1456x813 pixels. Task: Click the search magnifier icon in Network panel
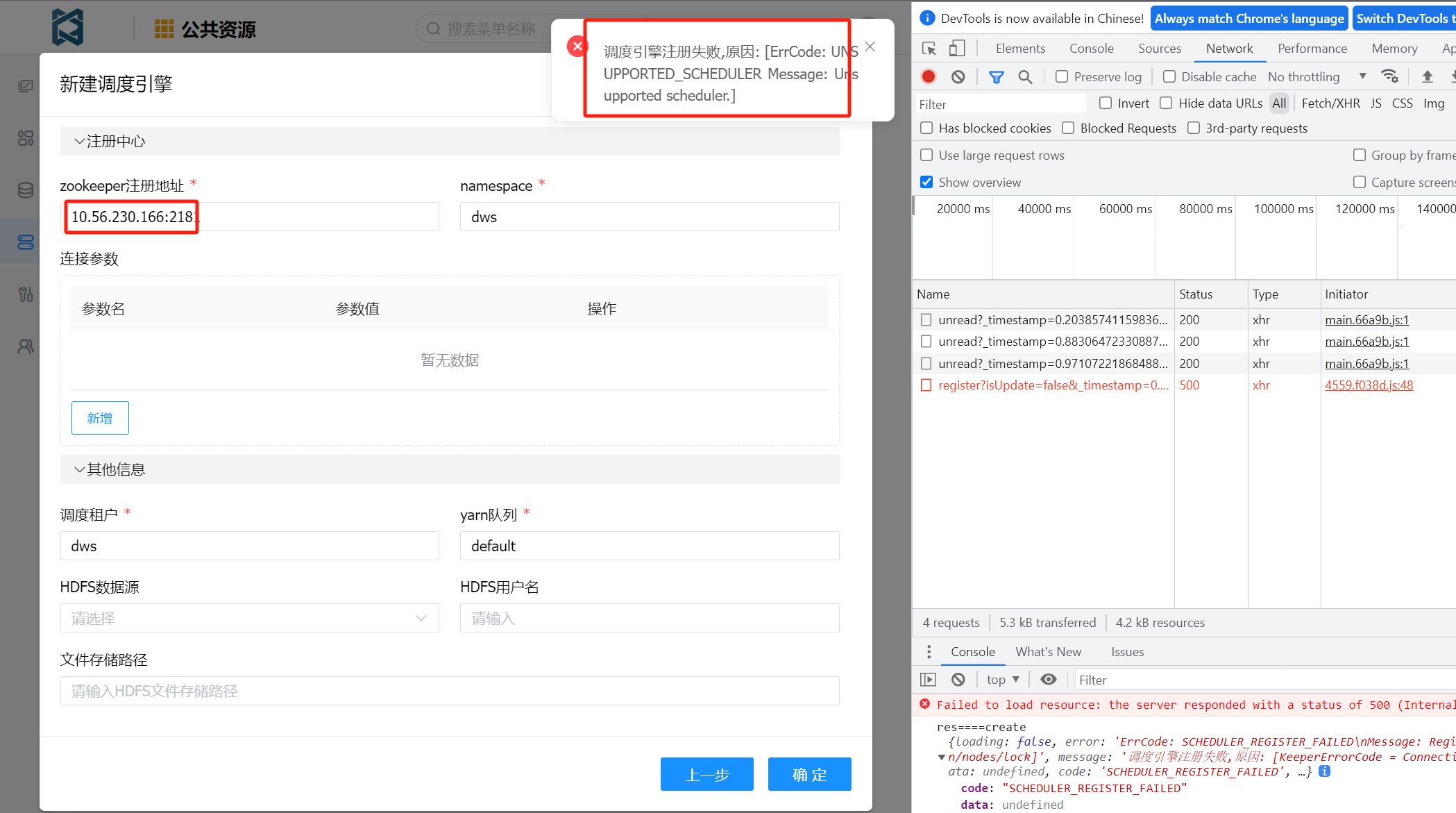click(1025, 76)
